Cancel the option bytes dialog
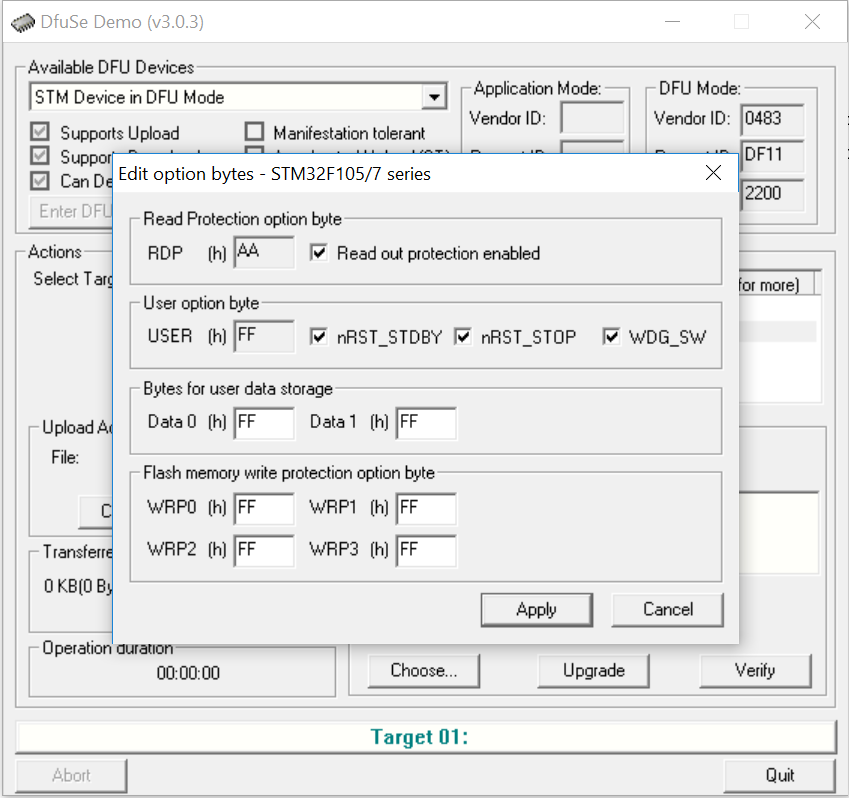This screenshot has height=798, width=849. pos(668,610)
